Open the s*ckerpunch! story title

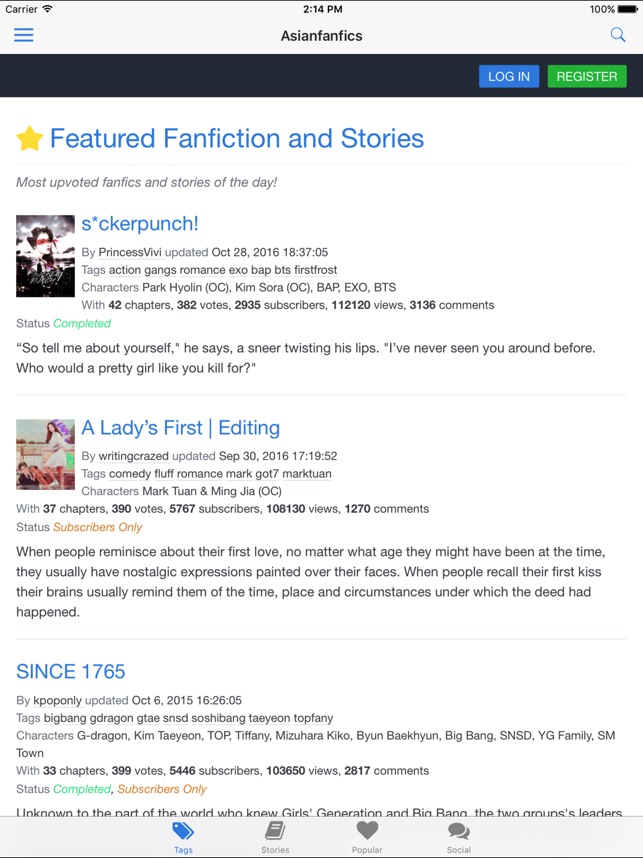140,223
